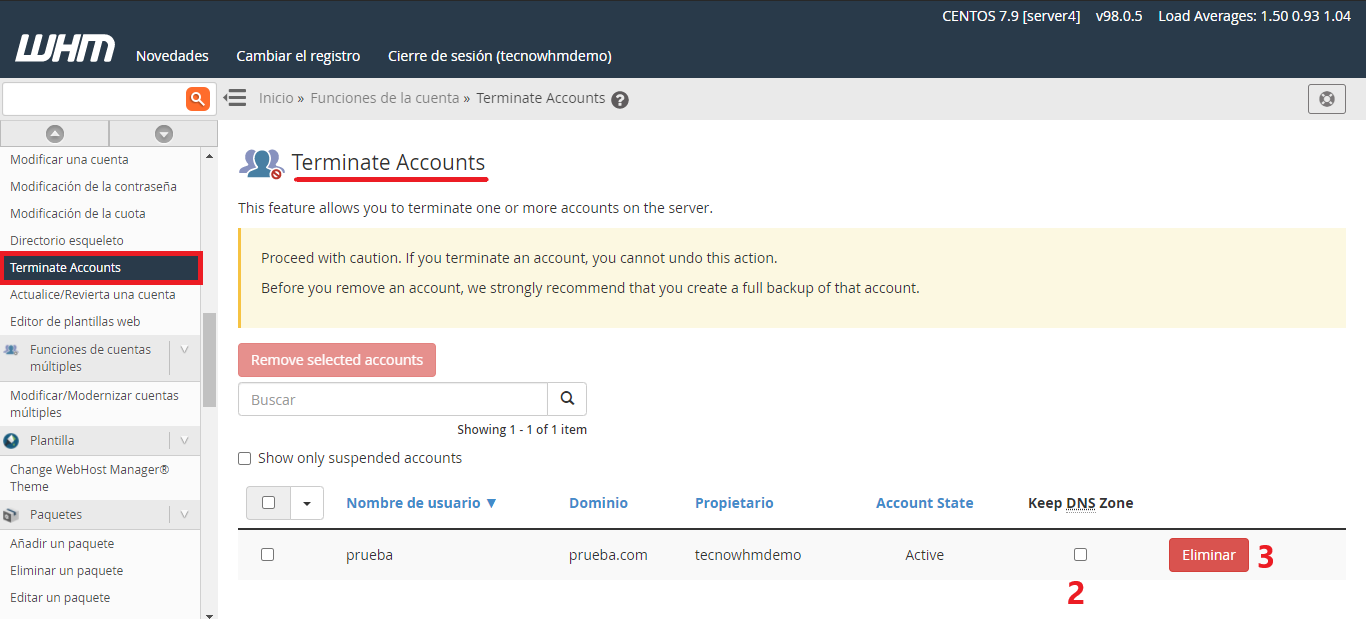This screenshot has height=619, width=1366.
Task: Open help icon next to Terminate Accounts breadcrumb
Action: 620,99
